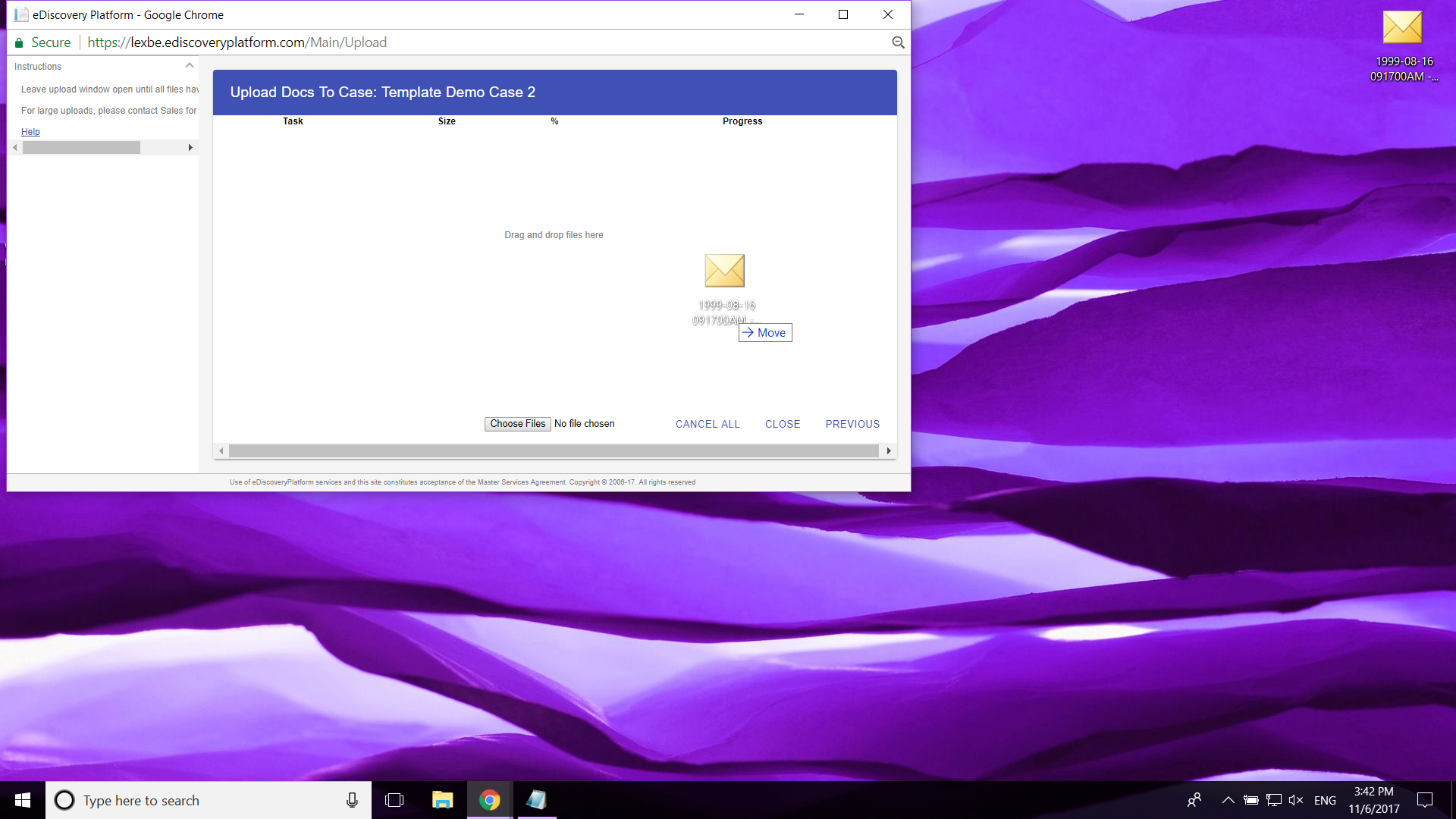Click the muted volume speaker icon
This screenshot has width=1456, height=819.
pyautogui.click(x=1296, y=800)
